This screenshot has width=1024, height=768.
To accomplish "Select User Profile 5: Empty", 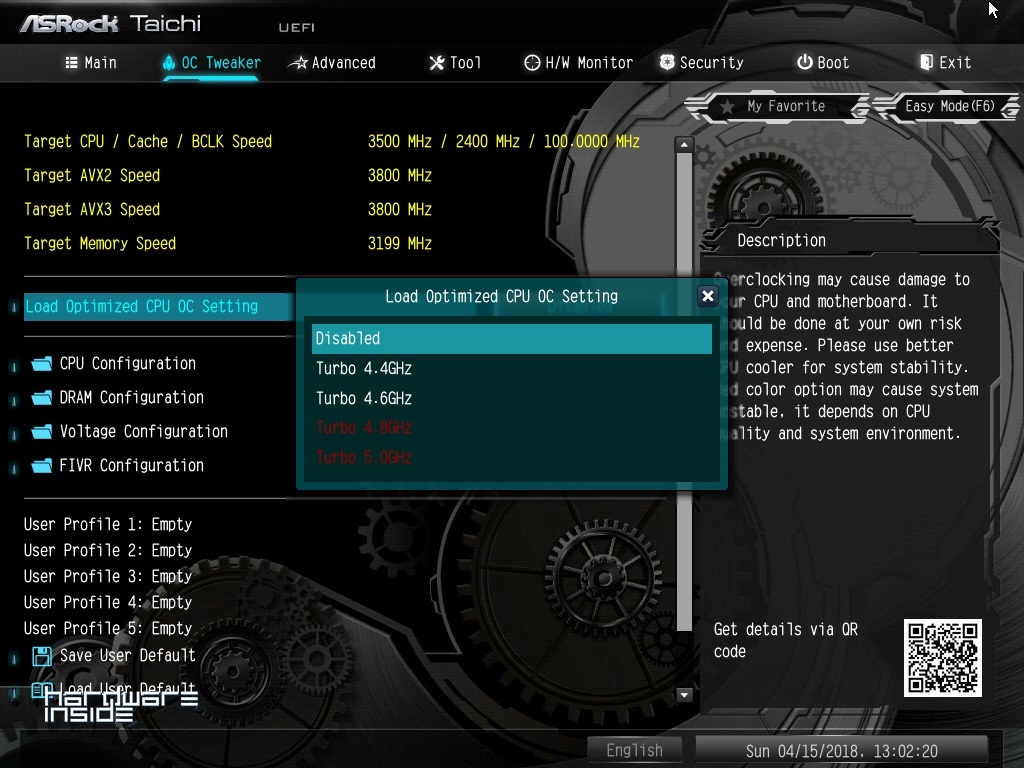I will pyautogui.click(x=108, y=628).
